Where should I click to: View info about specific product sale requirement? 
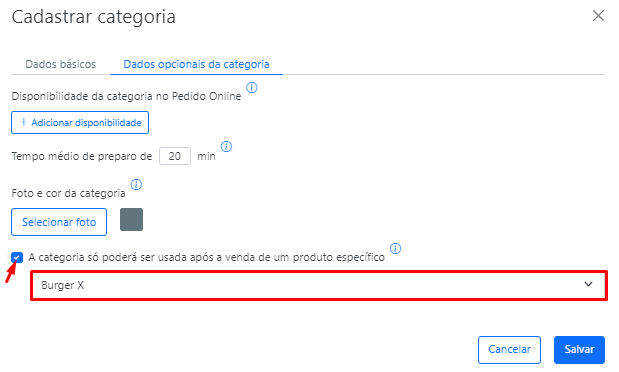[x=396, y=248]
